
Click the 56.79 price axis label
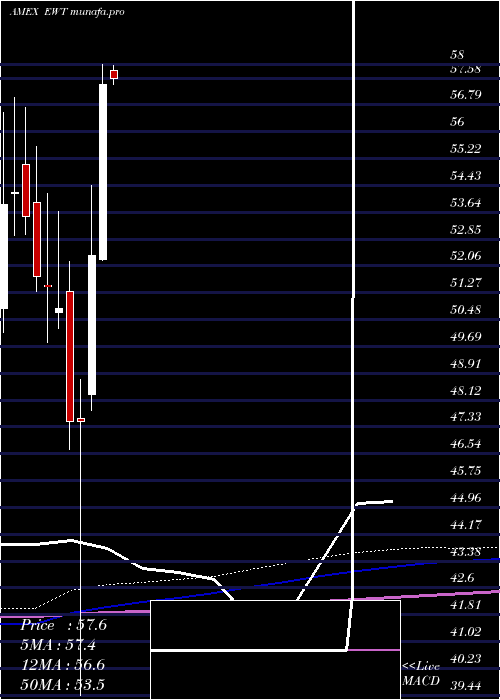pyautogui.click(x=466, y=95)
